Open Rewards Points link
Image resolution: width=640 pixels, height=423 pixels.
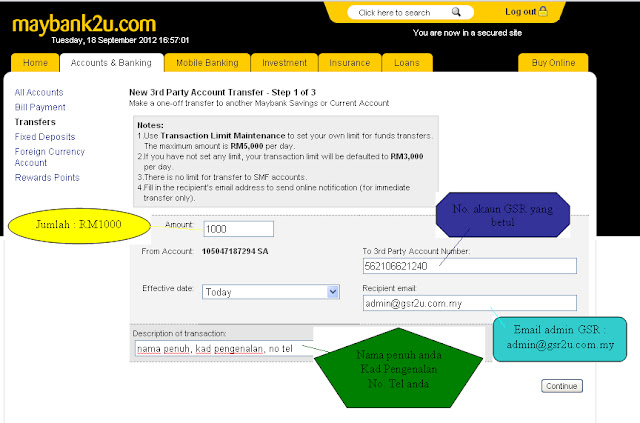(x=47, y=178)
